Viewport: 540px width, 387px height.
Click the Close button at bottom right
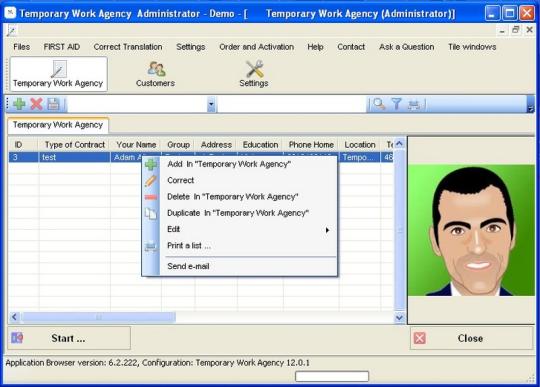click(471, 338)
